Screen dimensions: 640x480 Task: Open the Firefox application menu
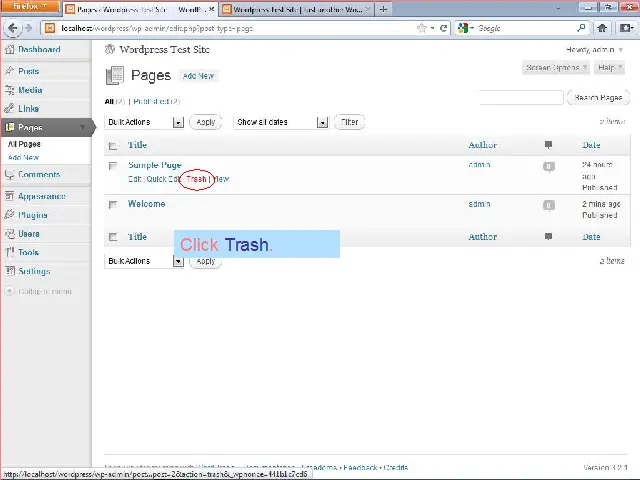[x=30, y=7]
